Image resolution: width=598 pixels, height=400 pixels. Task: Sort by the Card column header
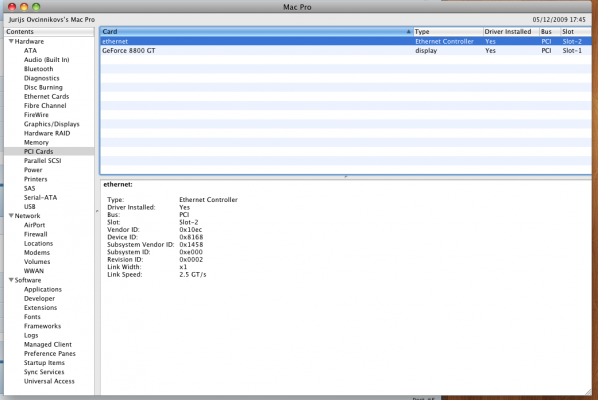pos(256,32)
